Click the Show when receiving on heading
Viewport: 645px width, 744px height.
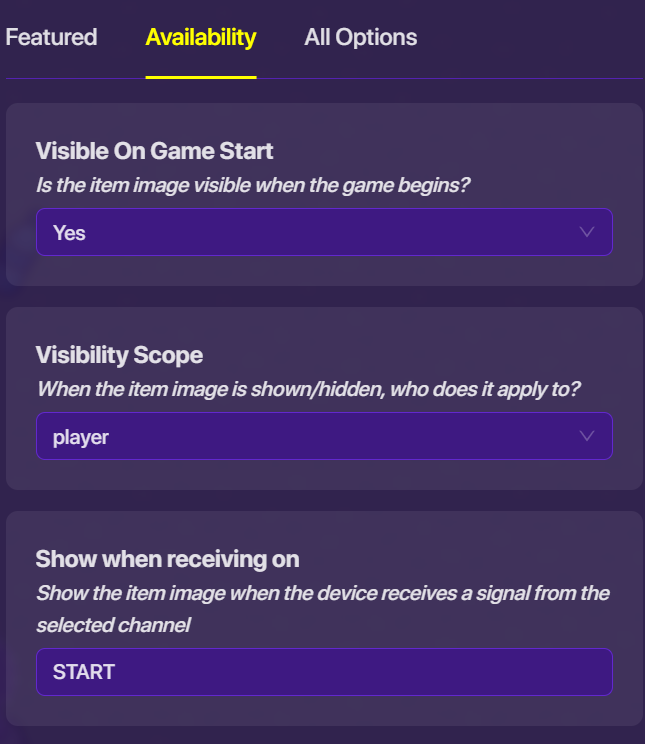coord(167,559)
